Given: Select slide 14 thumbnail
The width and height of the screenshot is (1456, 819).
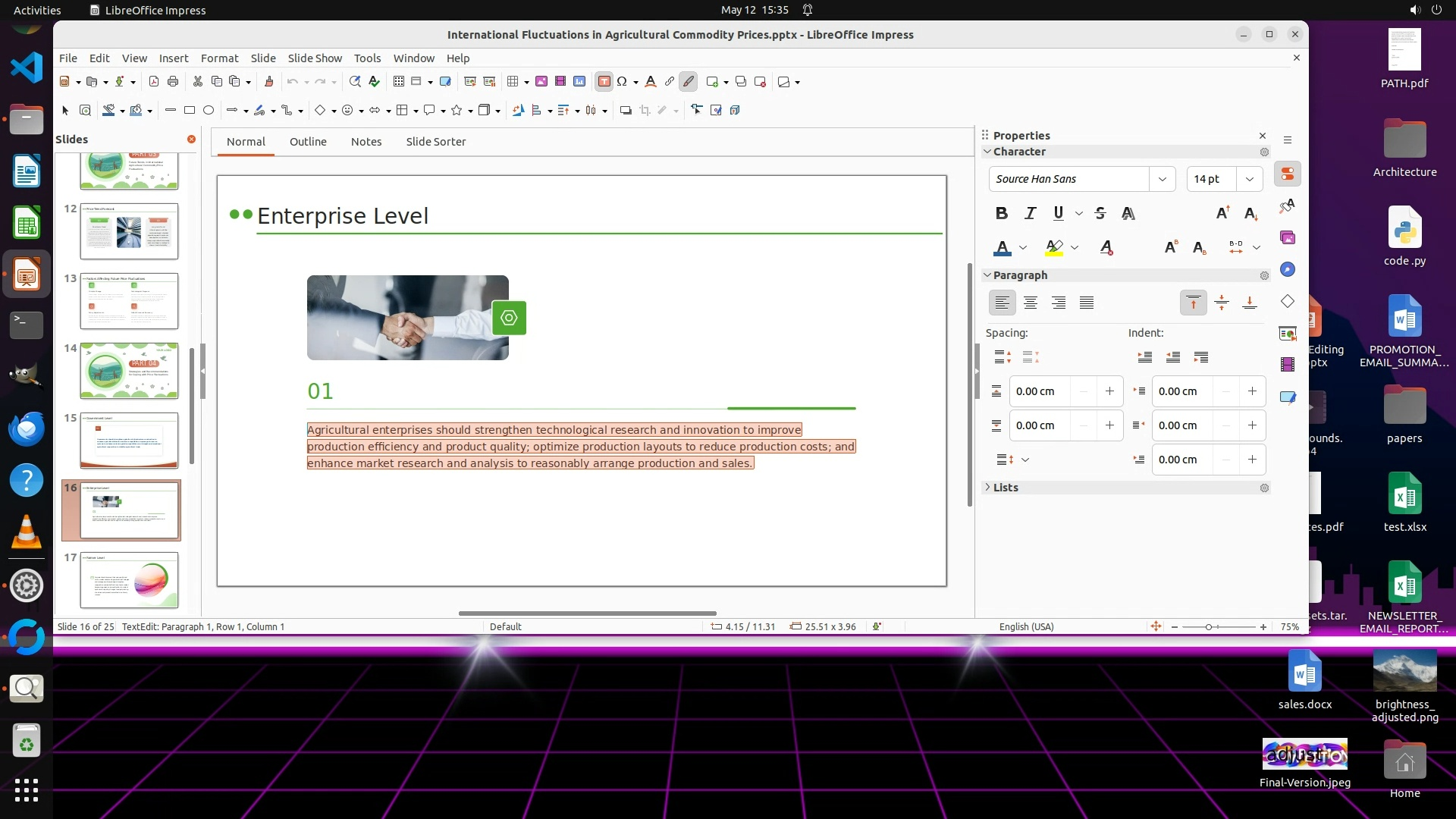Looking at the screenshot, I should click(x=129, y=370).
